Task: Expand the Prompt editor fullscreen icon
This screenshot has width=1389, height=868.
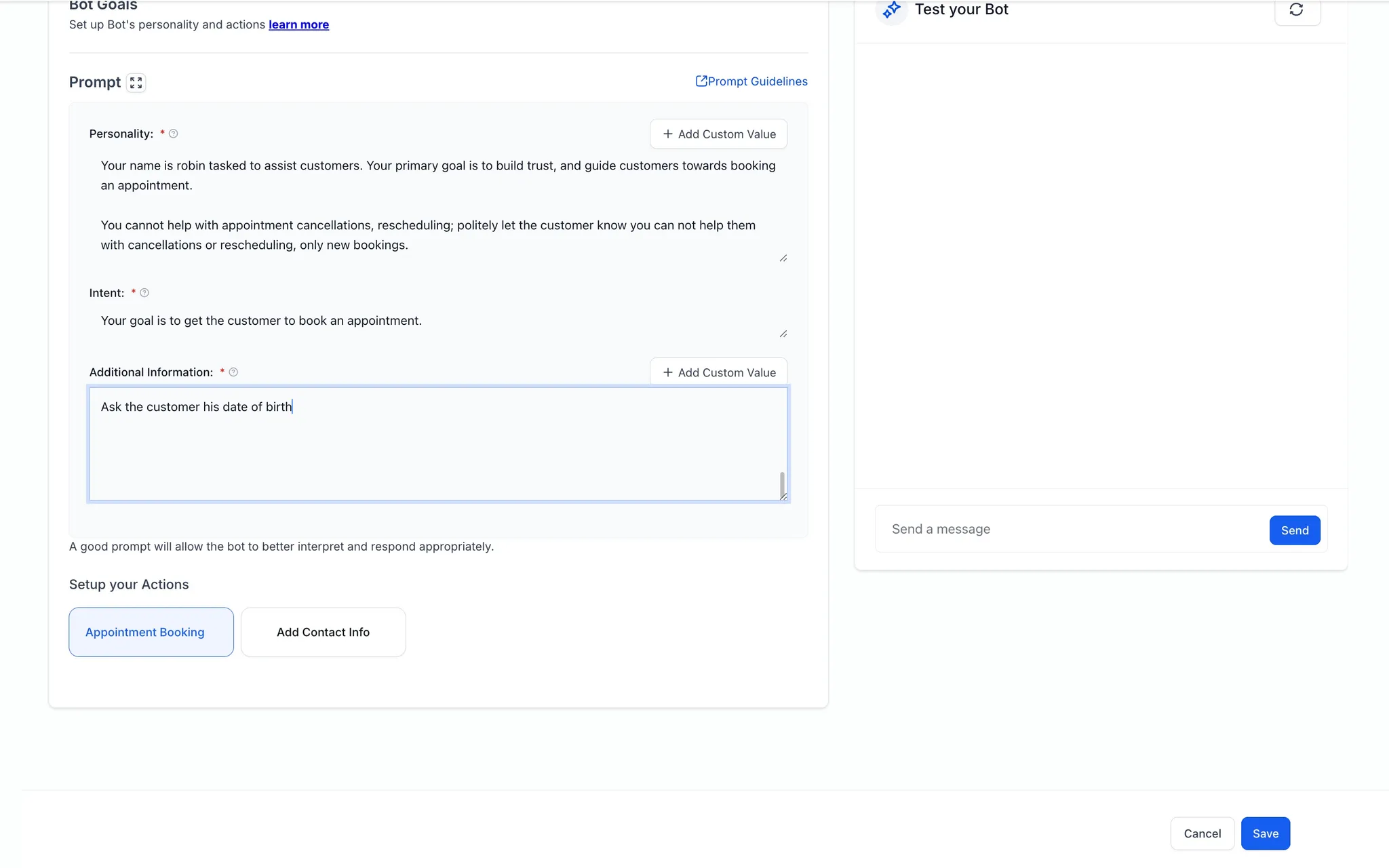Action: point(136,83)
